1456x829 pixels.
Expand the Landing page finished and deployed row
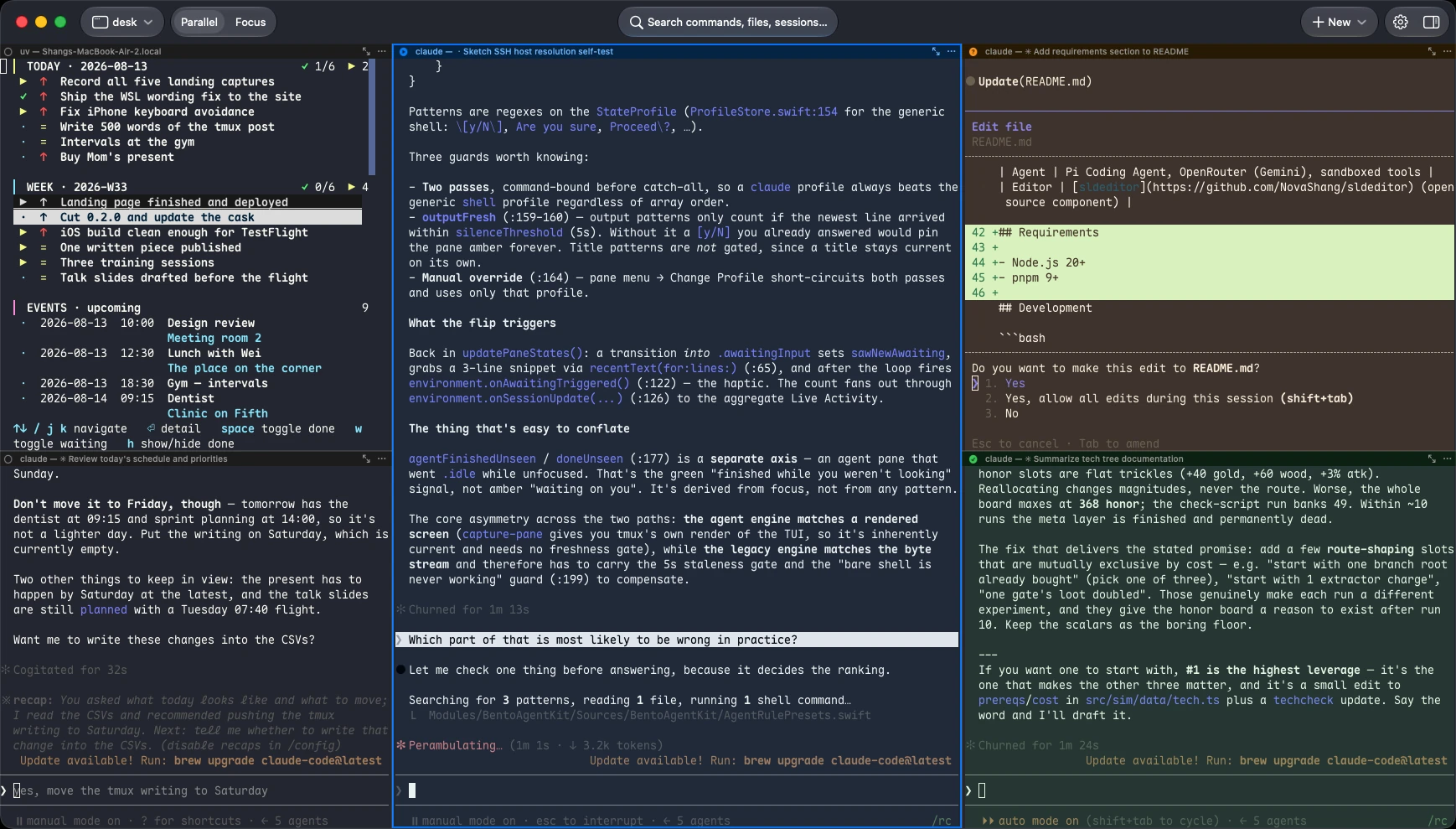[x=23, y=202]
